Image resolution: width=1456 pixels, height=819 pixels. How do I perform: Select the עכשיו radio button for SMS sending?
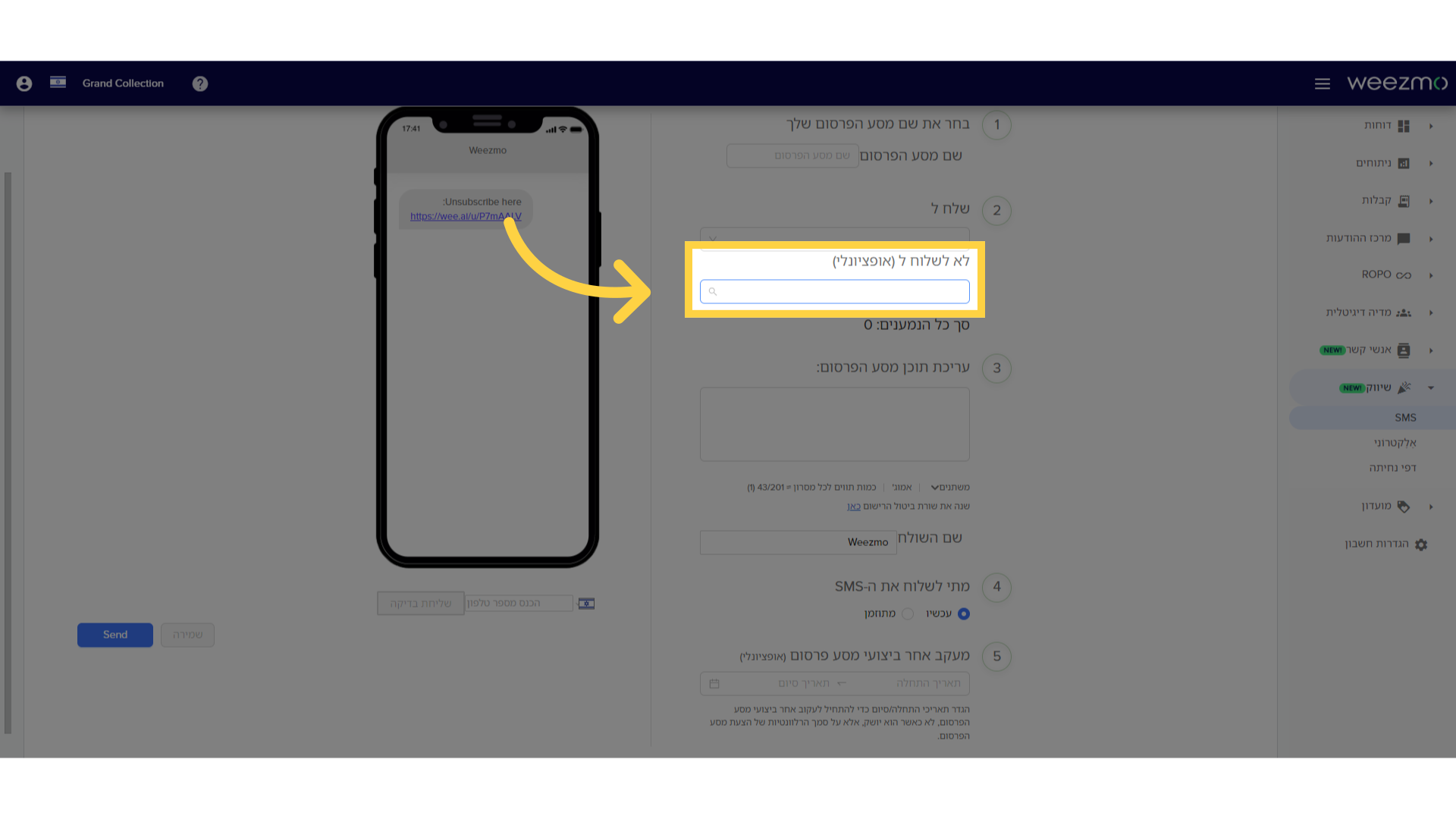point(963,613)
